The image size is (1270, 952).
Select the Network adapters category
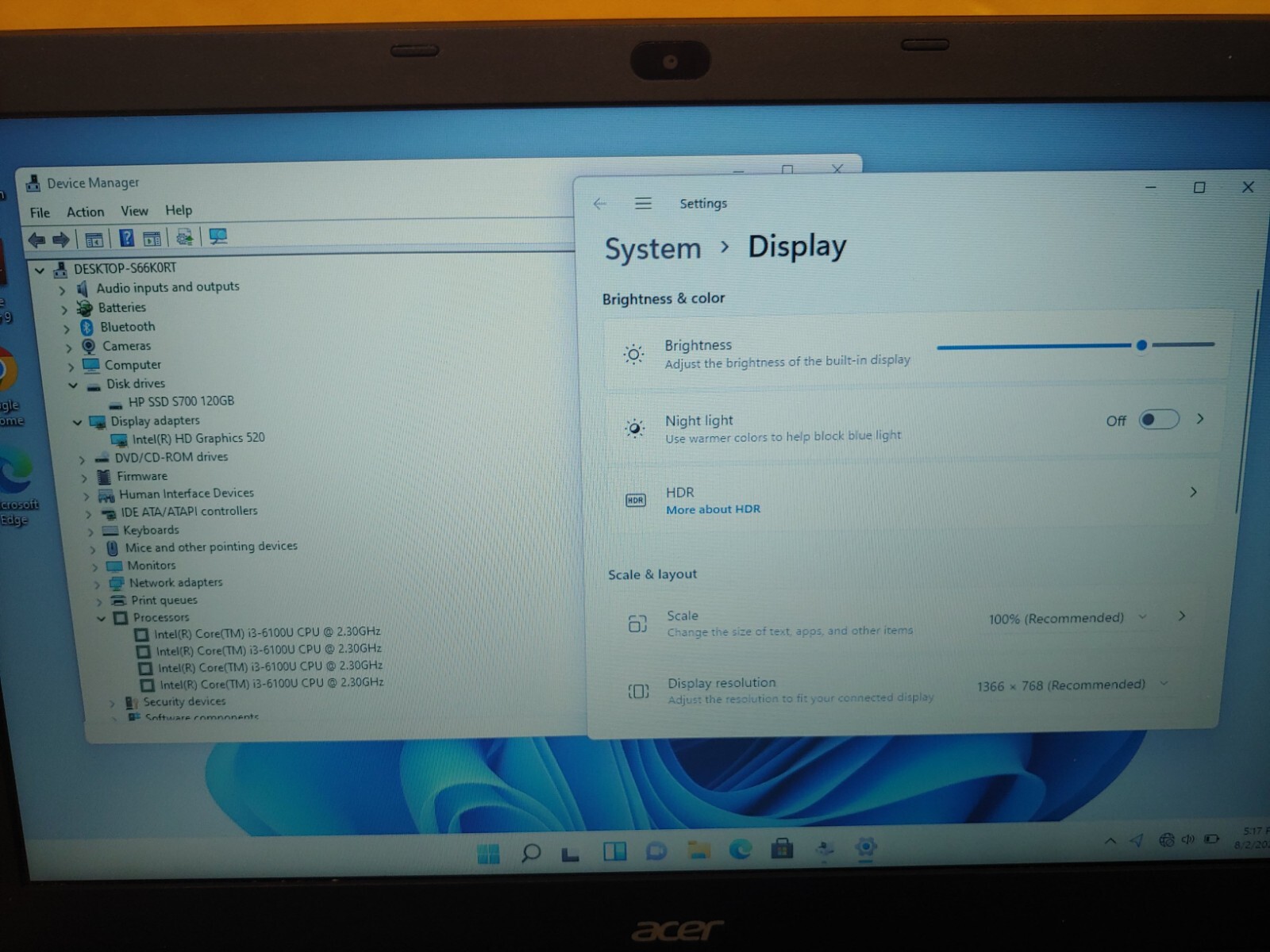point(175,582)
